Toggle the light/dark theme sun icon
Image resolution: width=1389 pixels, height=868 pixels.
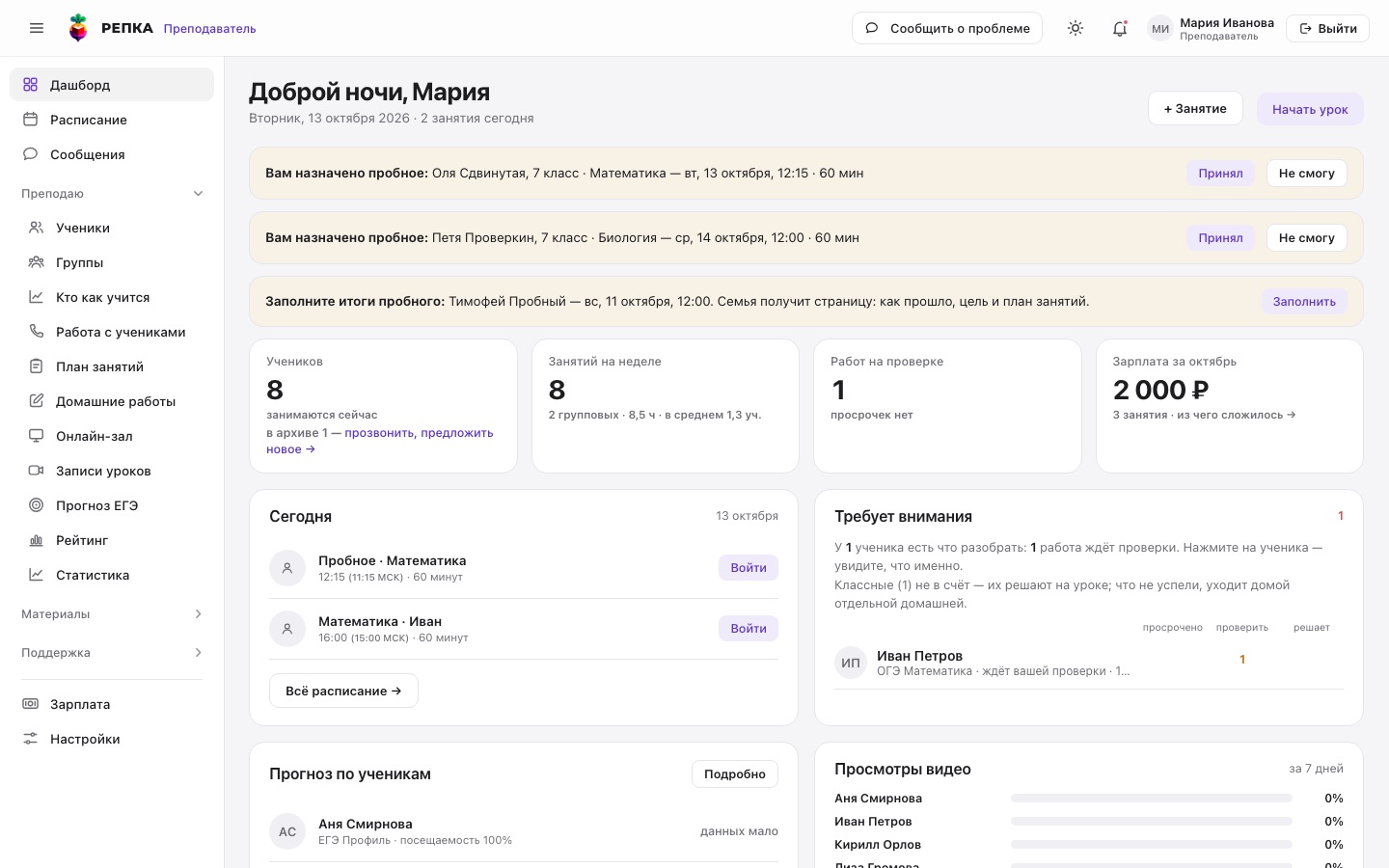[1076, 28]
